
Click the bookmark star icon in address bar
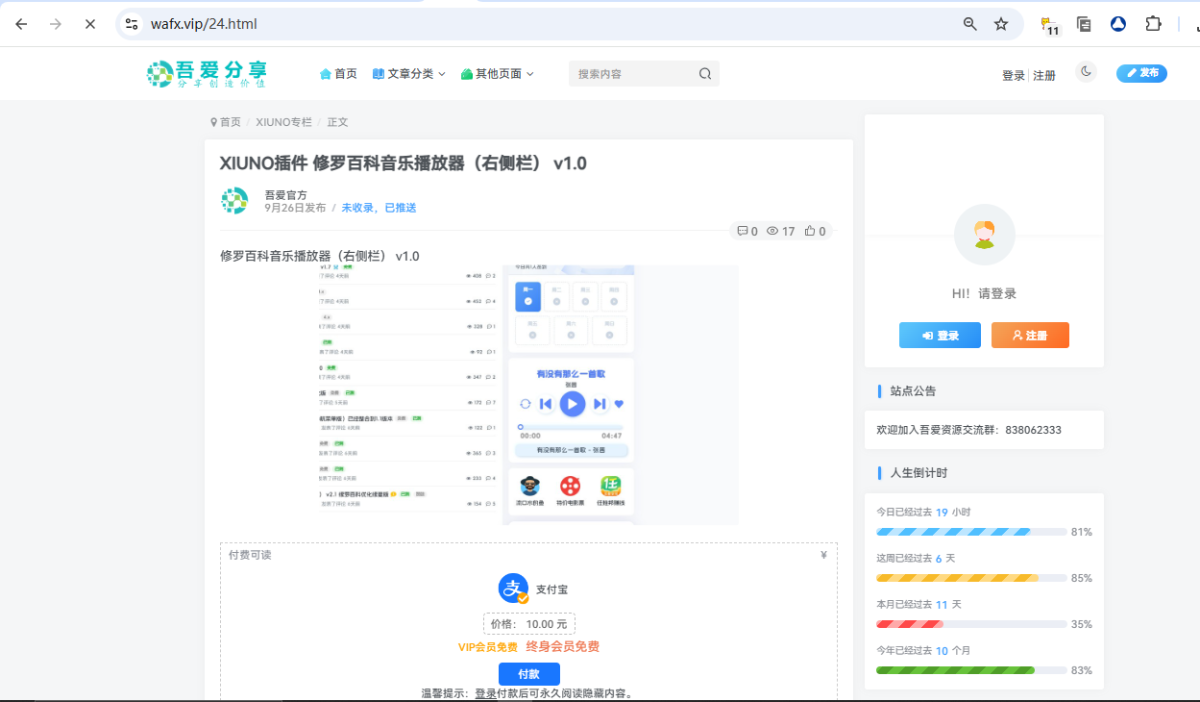[1001, 24]
